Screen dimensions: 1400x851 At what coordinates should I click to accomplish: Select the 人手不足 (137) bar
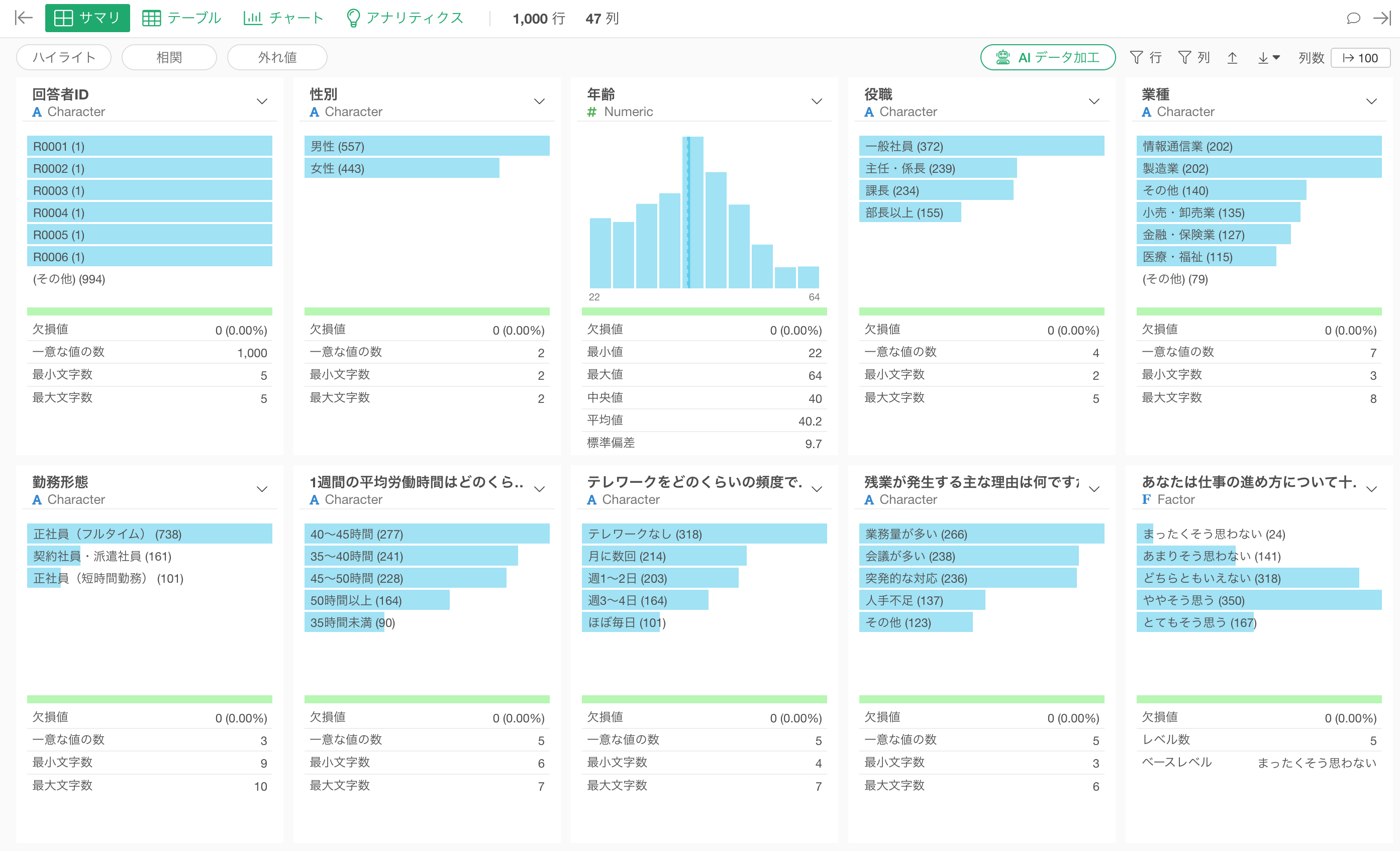coord(922,600)
